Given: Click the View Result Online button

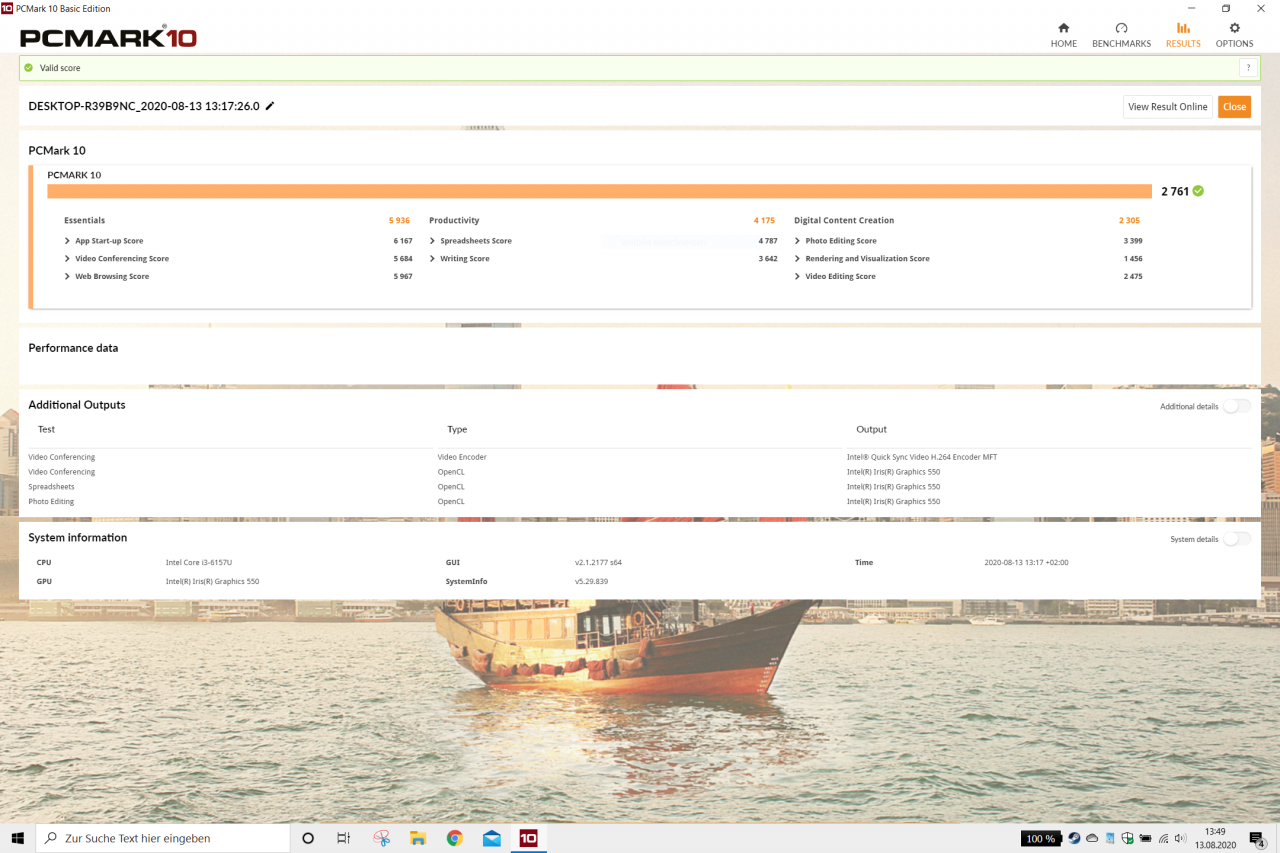Looking at the screenshot, I should [1167, 107].
